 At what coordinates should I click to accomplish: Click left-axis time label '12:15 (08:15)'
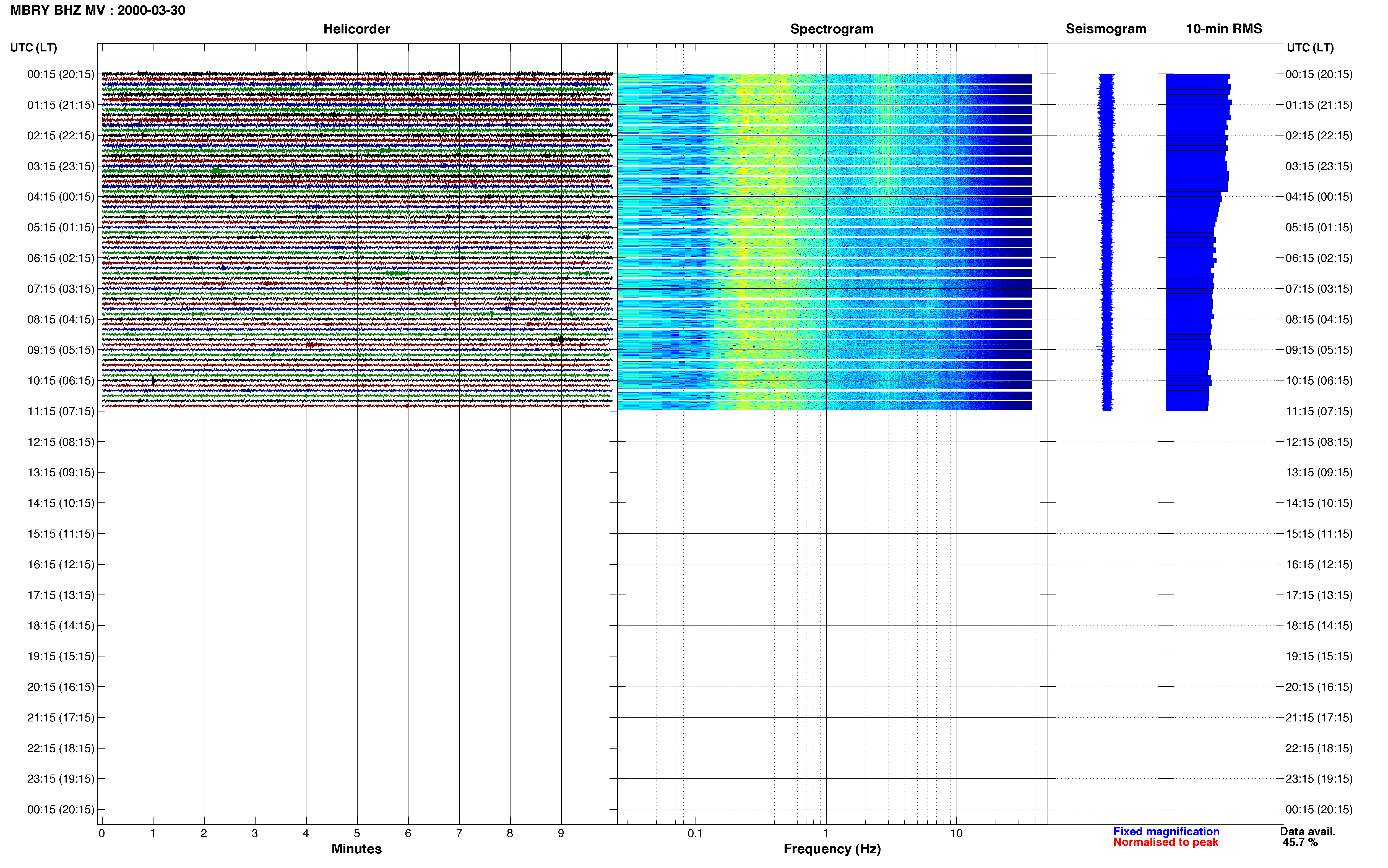coord(61,442)
